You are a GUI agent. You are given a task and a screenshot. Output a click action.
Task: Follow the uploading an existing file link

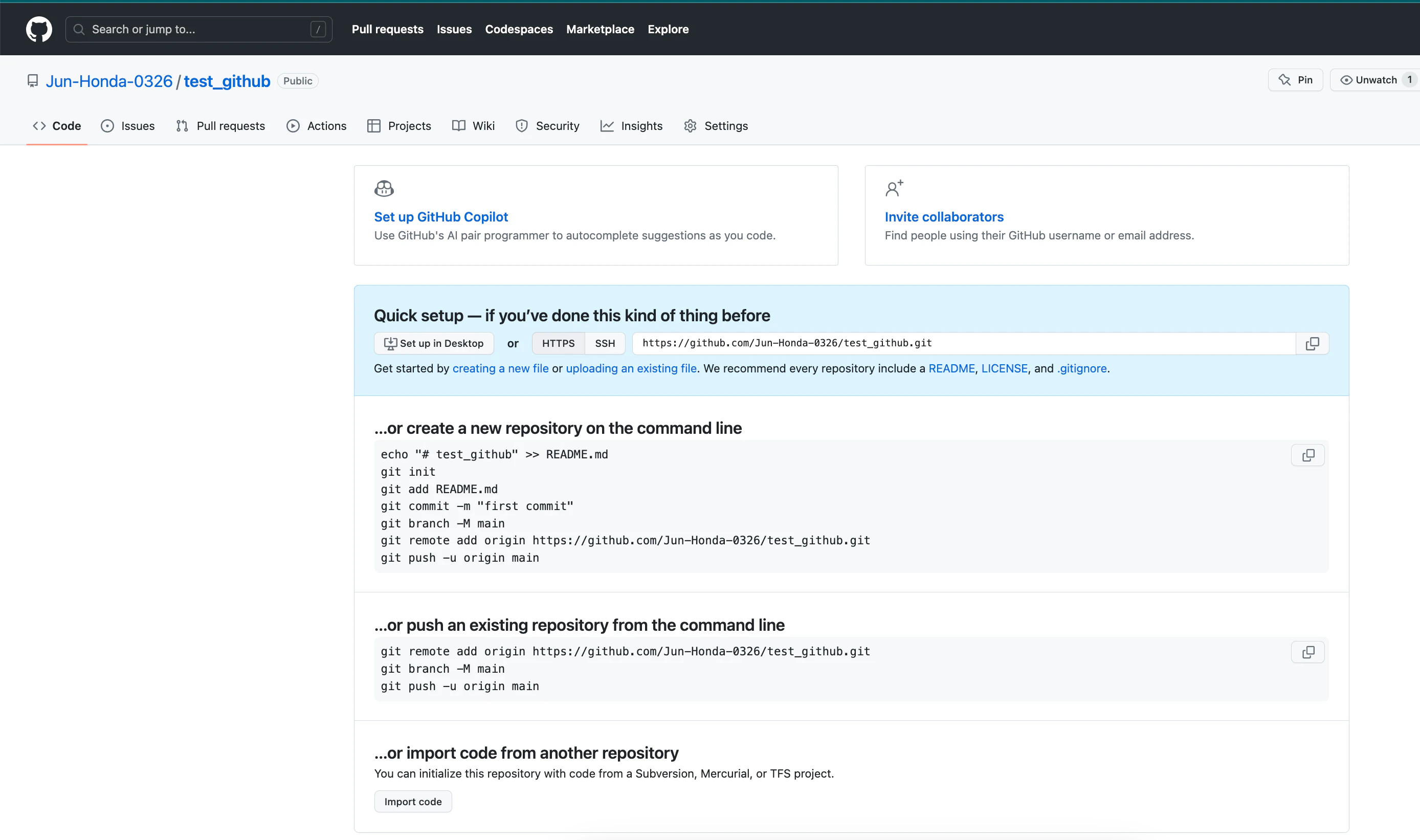point(631,368)
